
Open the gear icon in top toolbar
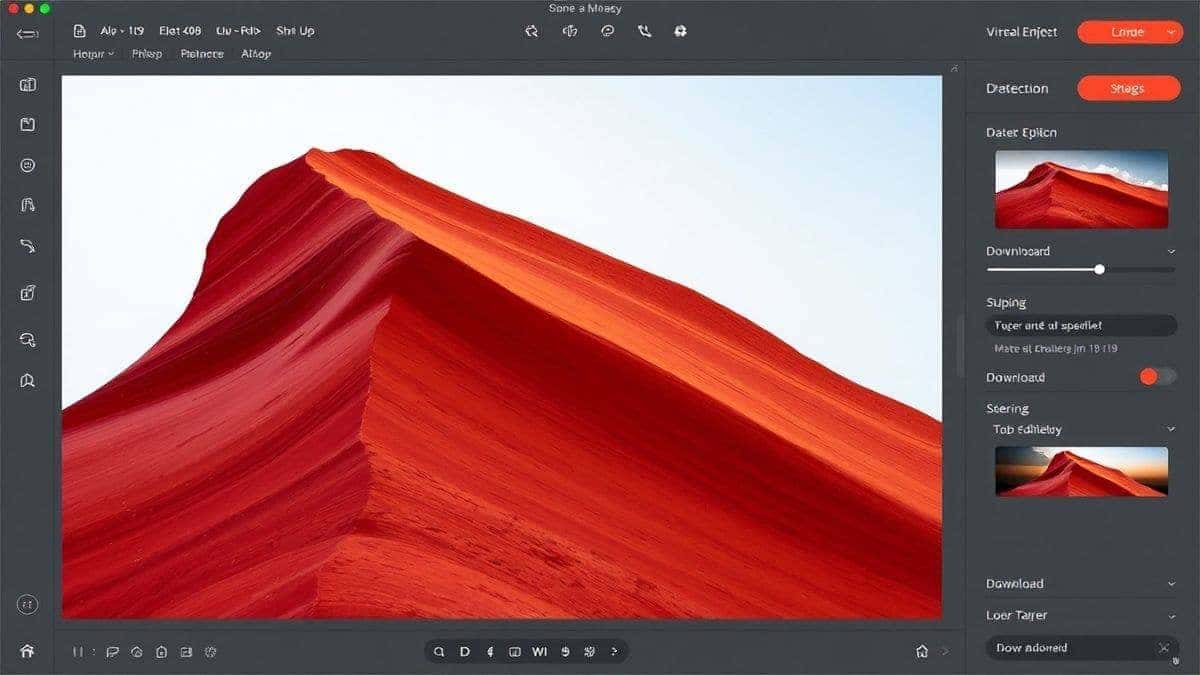pyautogui.click(x=681, y=31)
